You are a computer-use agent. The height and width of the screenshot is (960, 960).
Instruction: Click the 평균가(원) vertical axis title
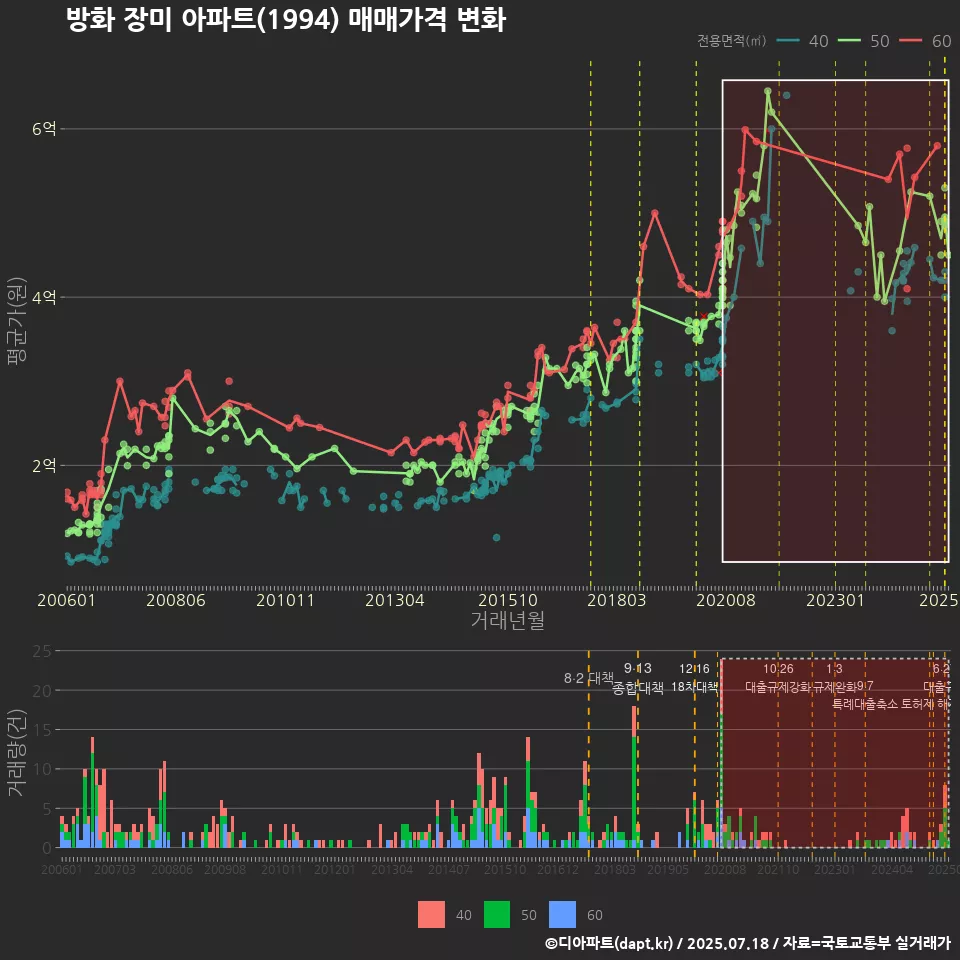click(x=17, y=320)
